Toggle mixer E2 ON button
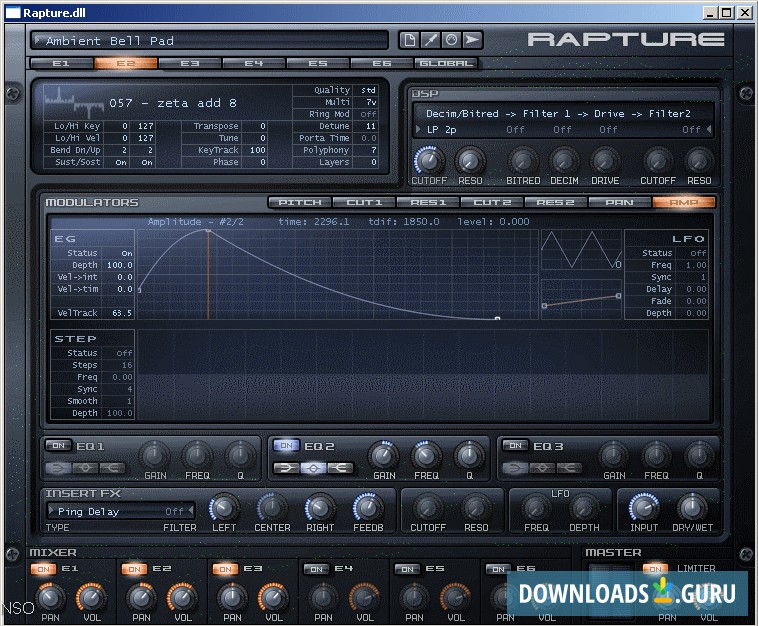The height and width of the screenshot is (626, 758). point(134,569)
